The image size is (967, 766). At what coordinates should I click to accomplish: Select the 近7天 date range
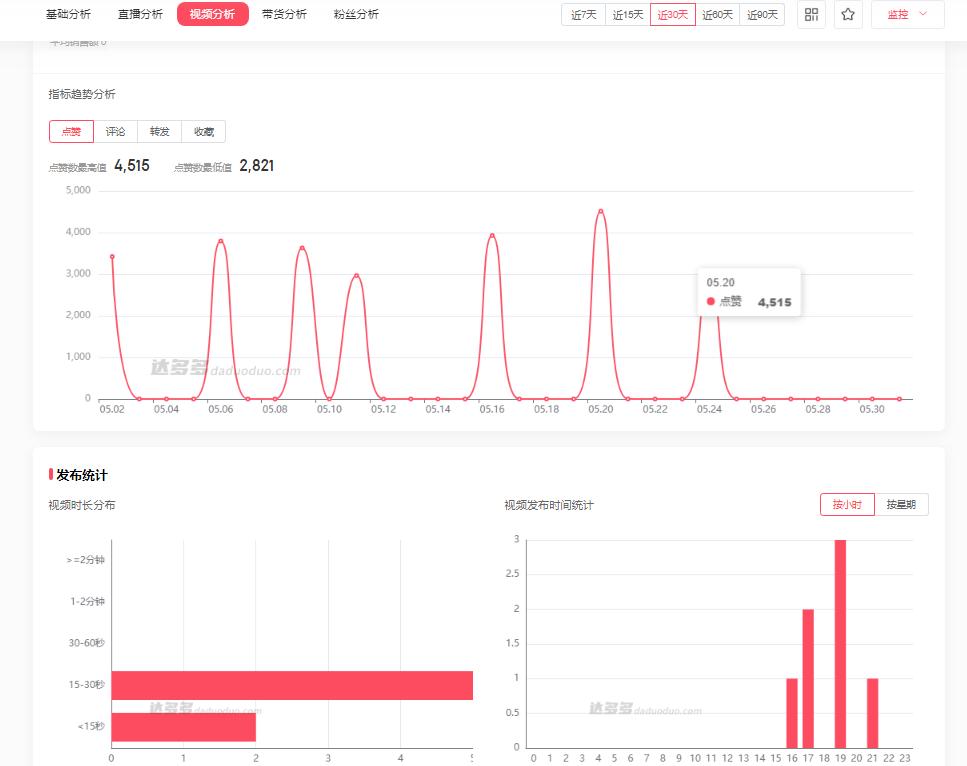(x=584, y=15)
